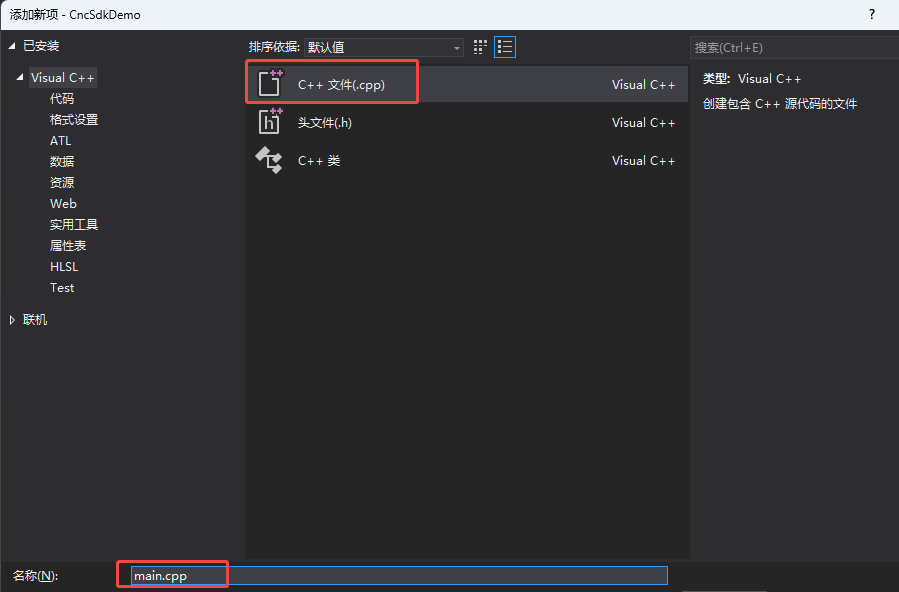
Task: Expand the 联机 tree section
Action: [13, 320]
